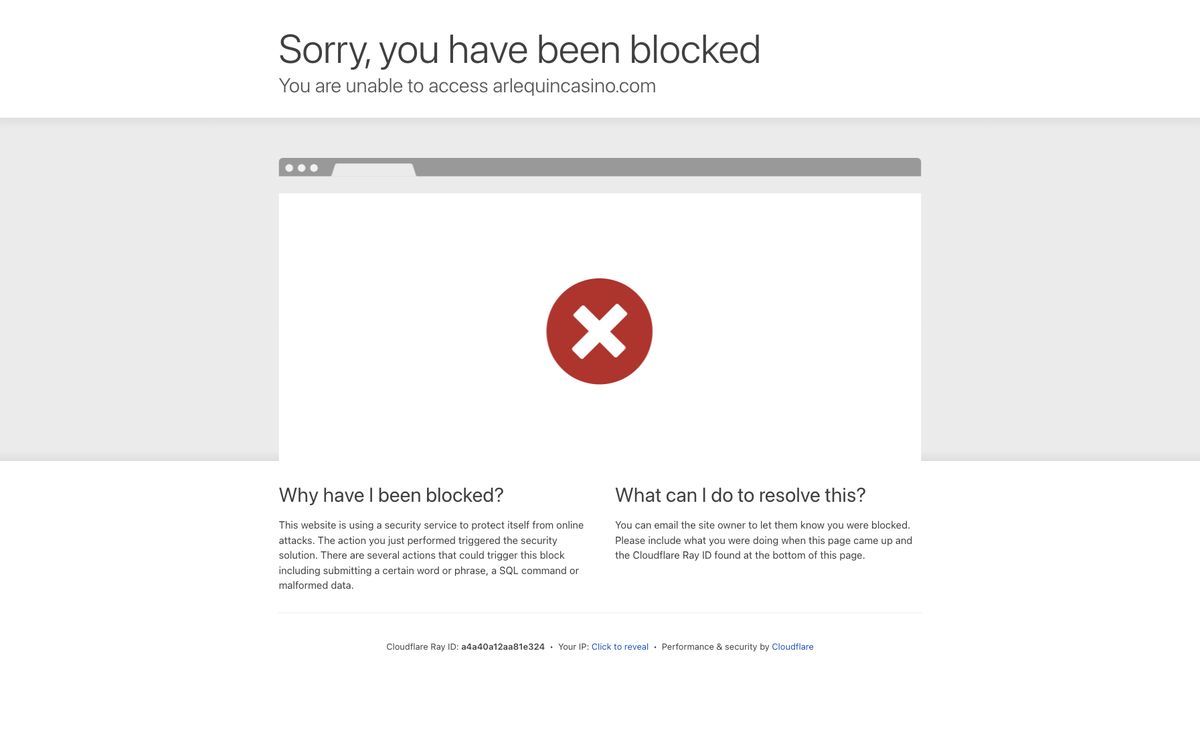The width and height of the screenshot is (1200, 734).
Task: Reveal your IP via Click to reveal
Action: point(620,647)
